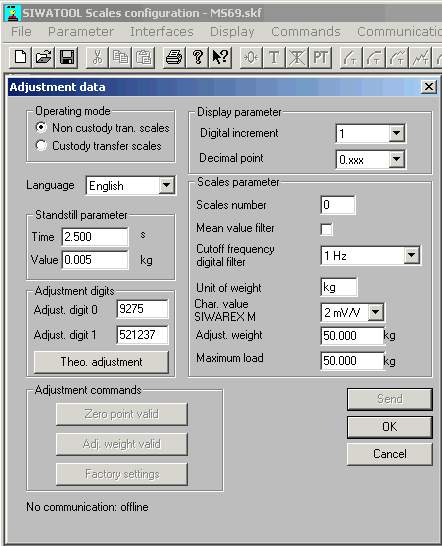This screenshot has width=442, height=546.
Task: Click the Maximum load input field
Action: click(352, 361)
